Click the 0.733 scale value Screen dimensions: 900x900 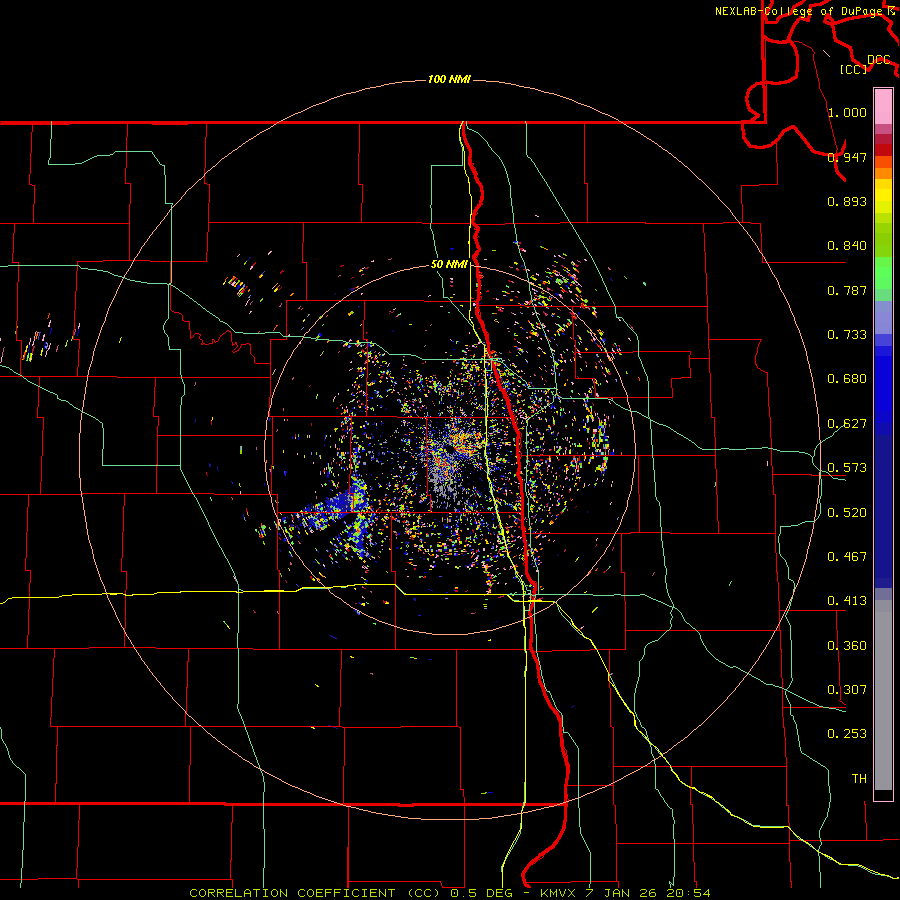(x=847, y=334)
